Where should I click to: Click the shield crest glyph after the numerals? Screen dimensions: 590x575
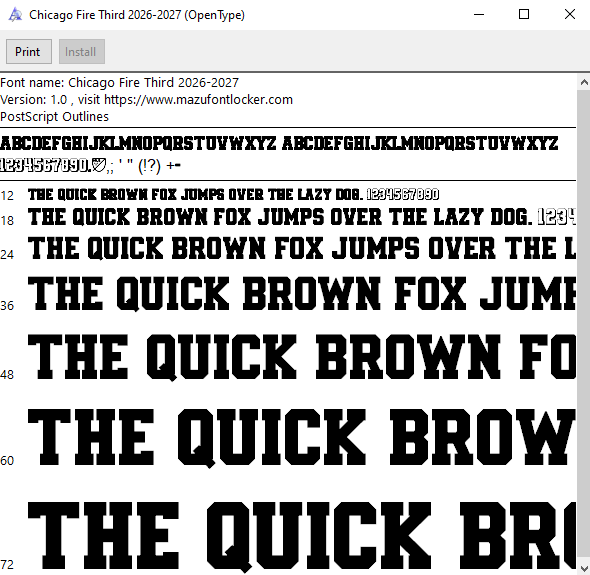[99, 165]
